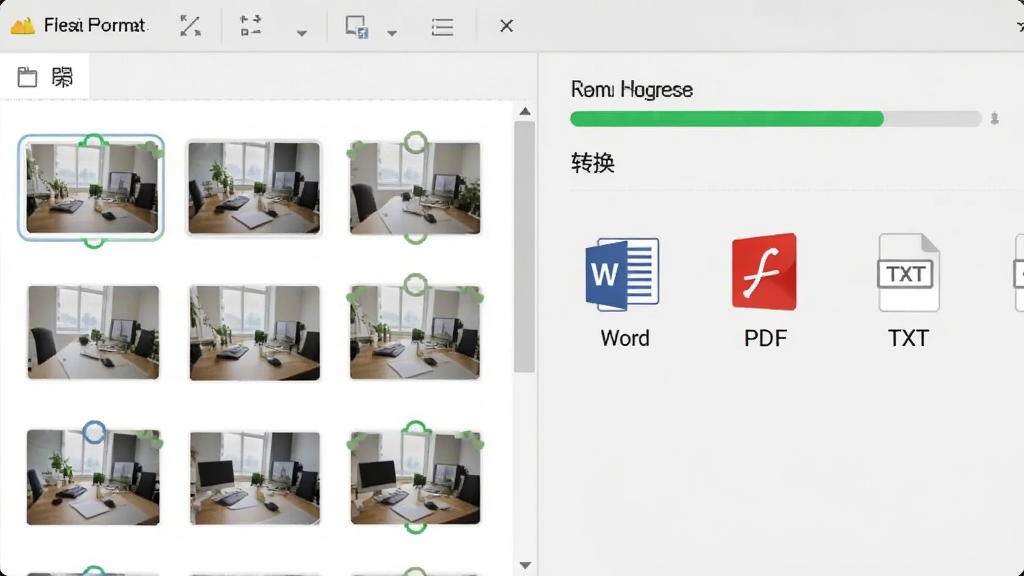Select the right thumbnail in the third row

pos(415,477)
